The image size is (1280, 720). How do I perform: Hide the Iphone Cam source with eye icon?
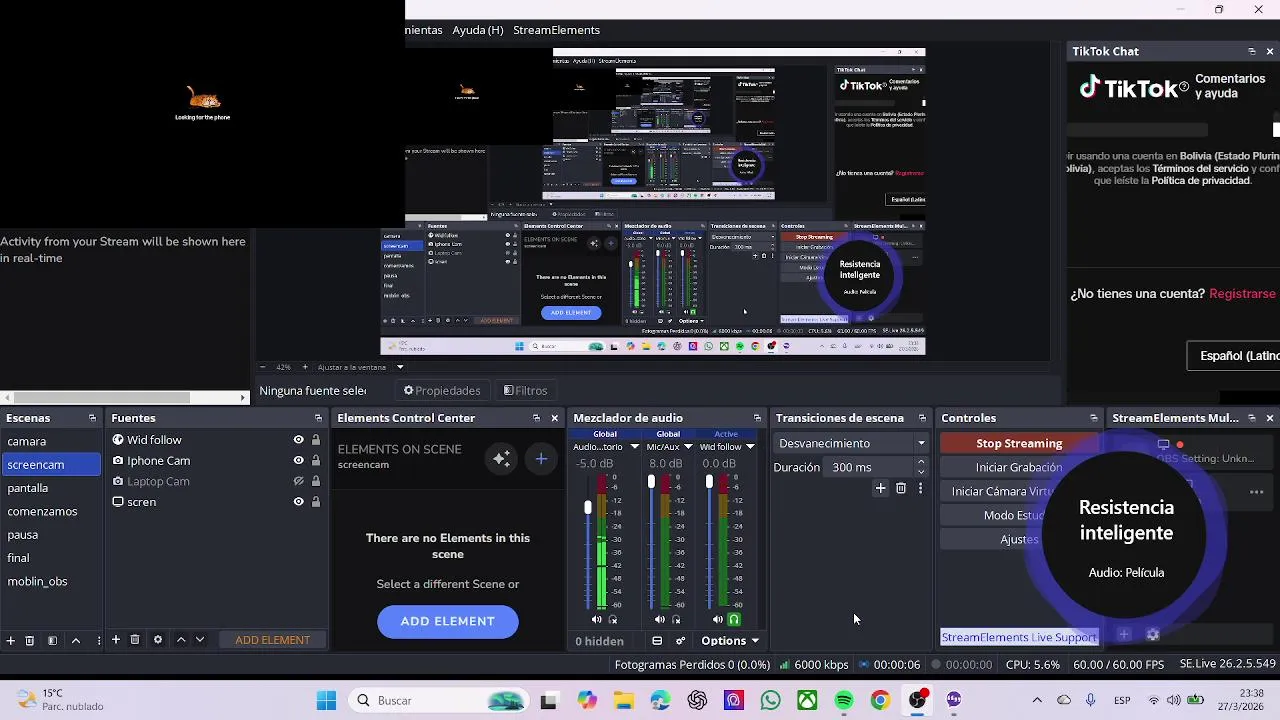(x=298, y=461)
